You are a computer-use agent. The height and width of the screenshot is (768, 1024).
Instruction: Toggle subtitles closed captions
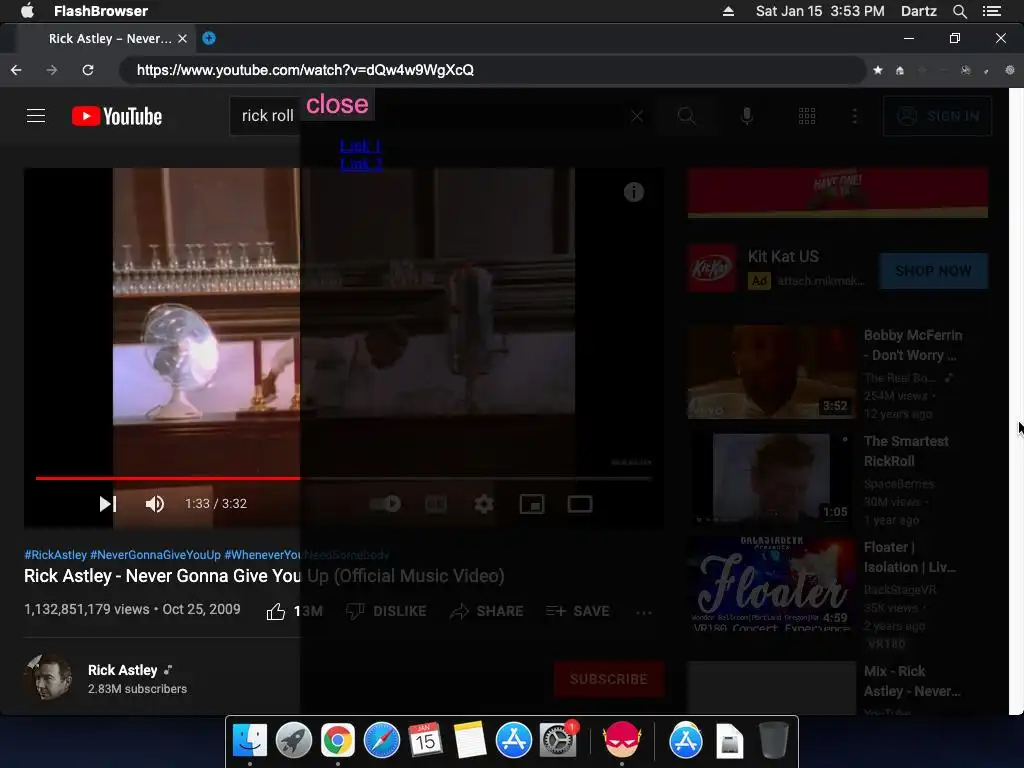click(436, 504)
